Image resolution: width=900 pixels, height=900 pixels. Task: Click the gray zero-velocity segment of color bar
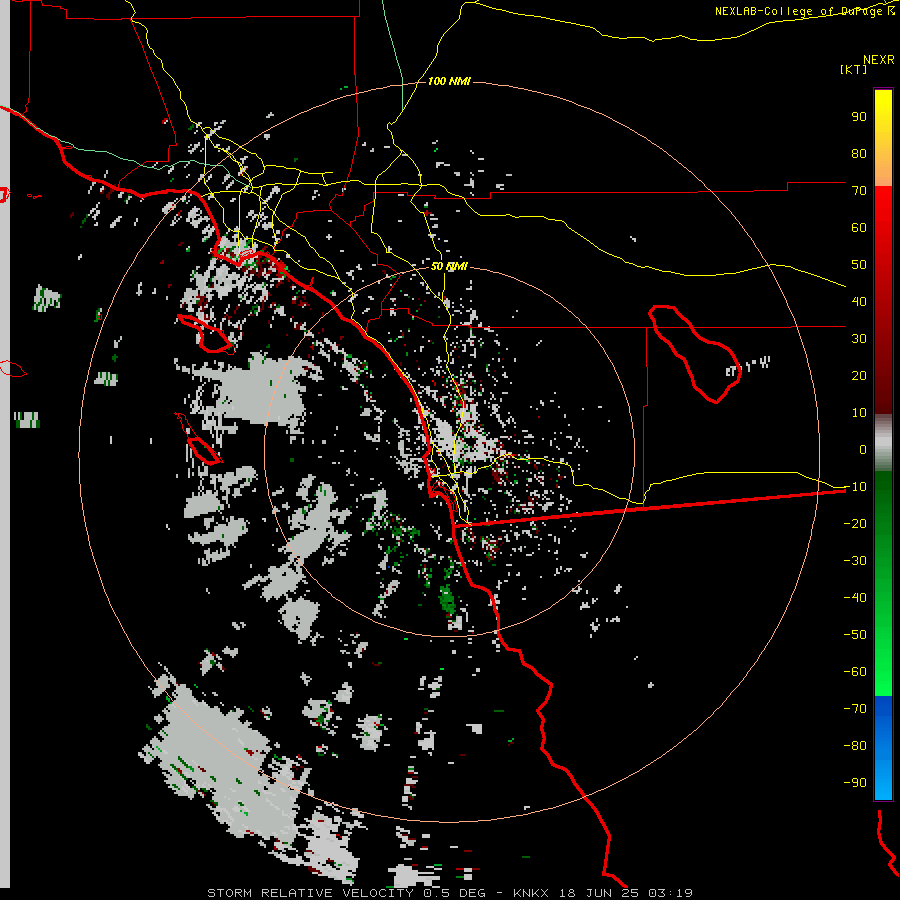[883, 443]
